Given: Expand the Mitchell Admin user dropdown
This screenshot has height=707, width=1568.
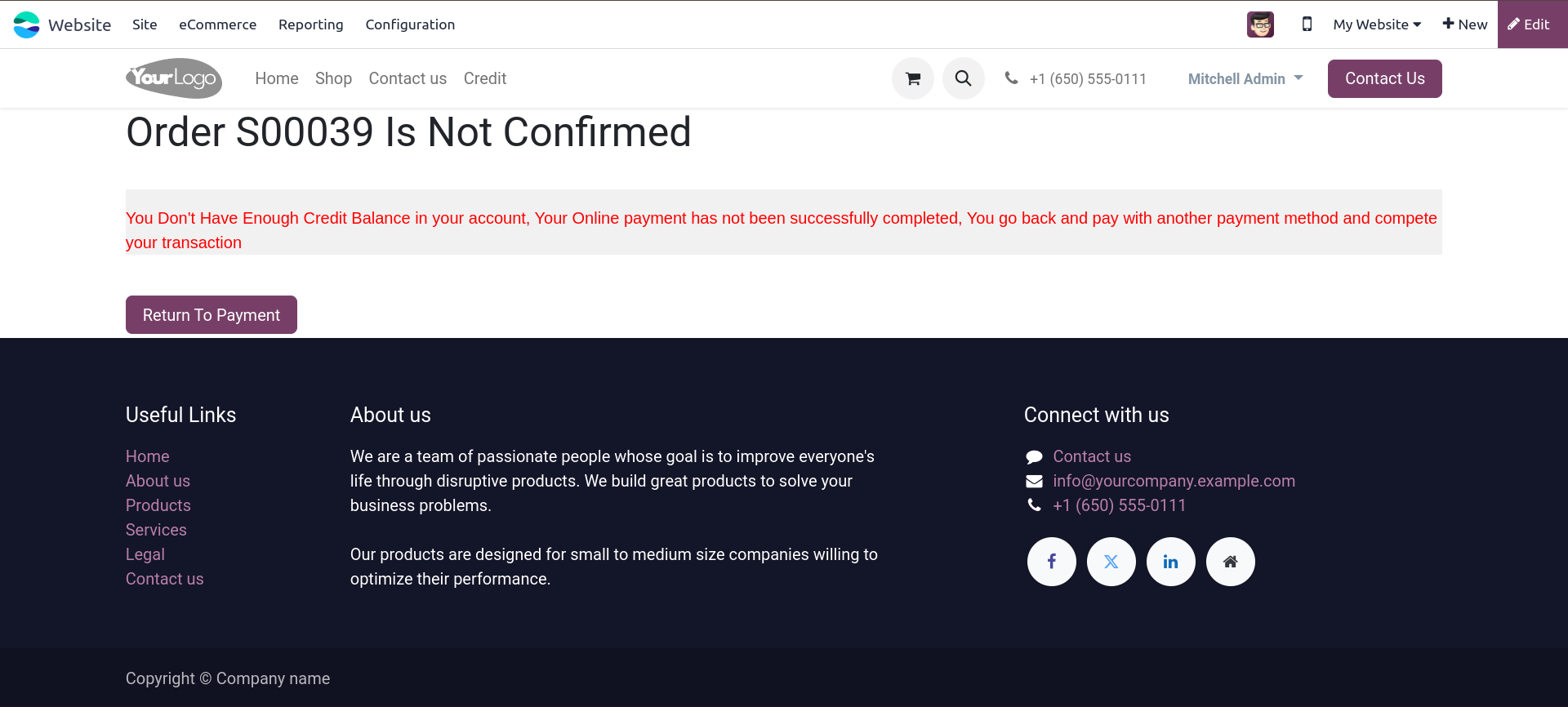Looking at the screenshot, I should [x=1245, y=78].
